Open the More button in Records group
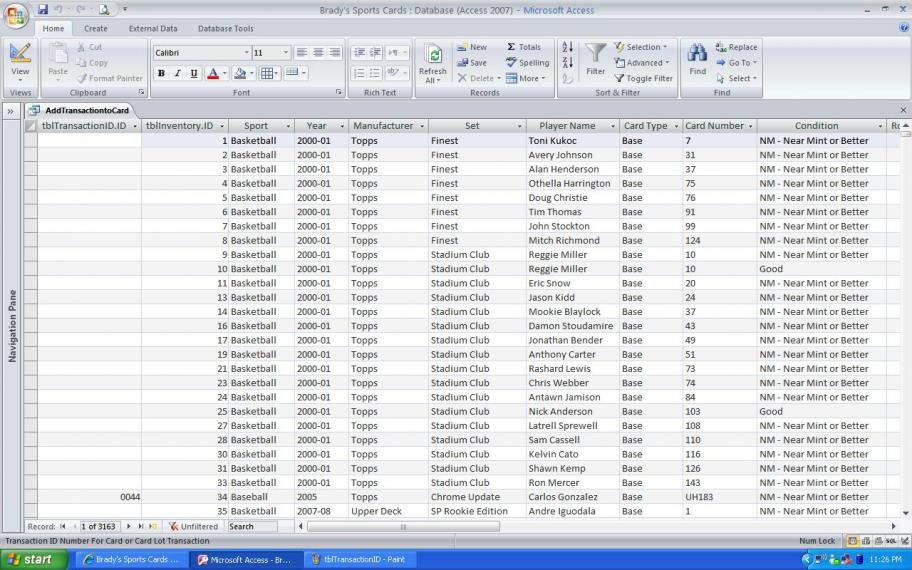 (x=526, y=79)
